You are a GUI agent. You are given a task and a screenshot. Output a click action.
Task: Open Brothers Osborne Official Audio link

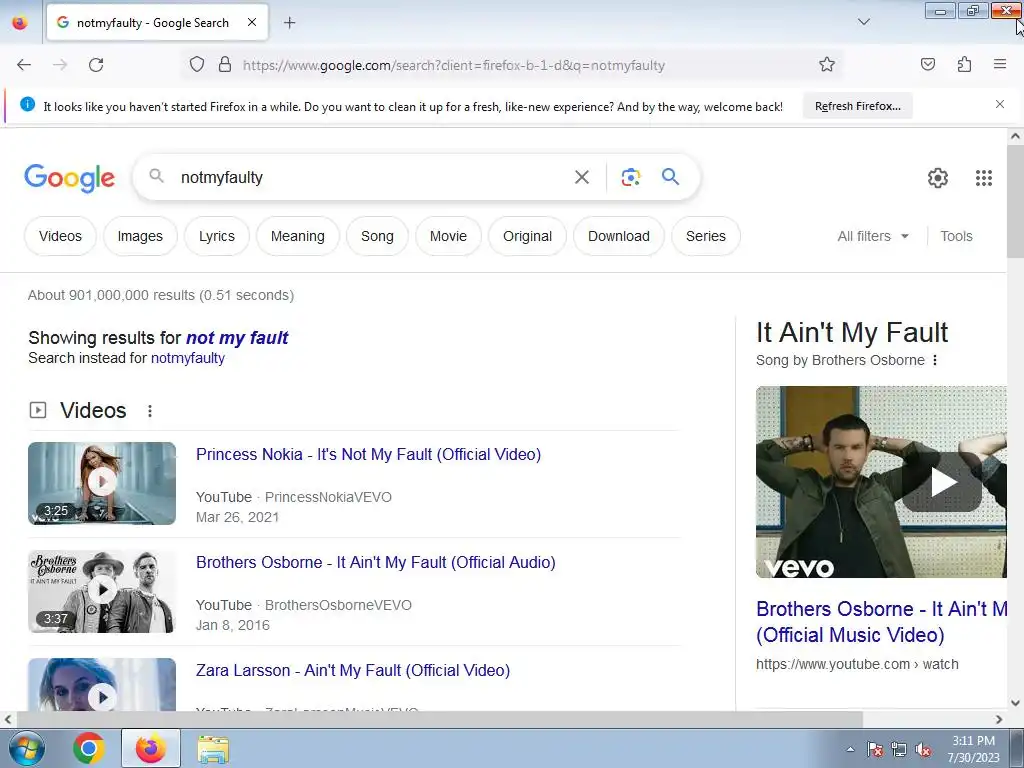click(376, 562)
